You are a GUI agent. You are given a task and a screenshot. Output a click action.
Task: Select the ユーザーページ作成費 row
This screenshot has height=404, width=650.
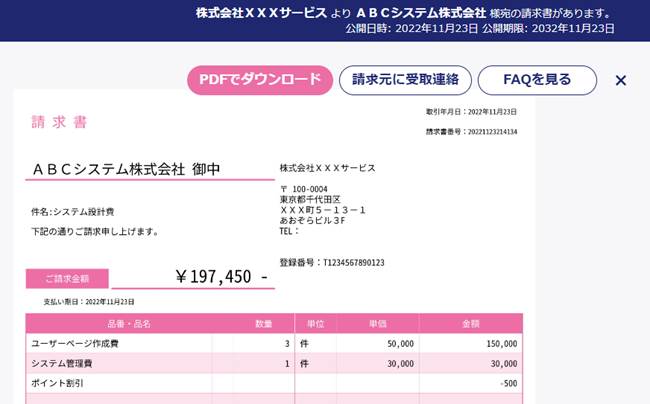click(x=274, y=344)
